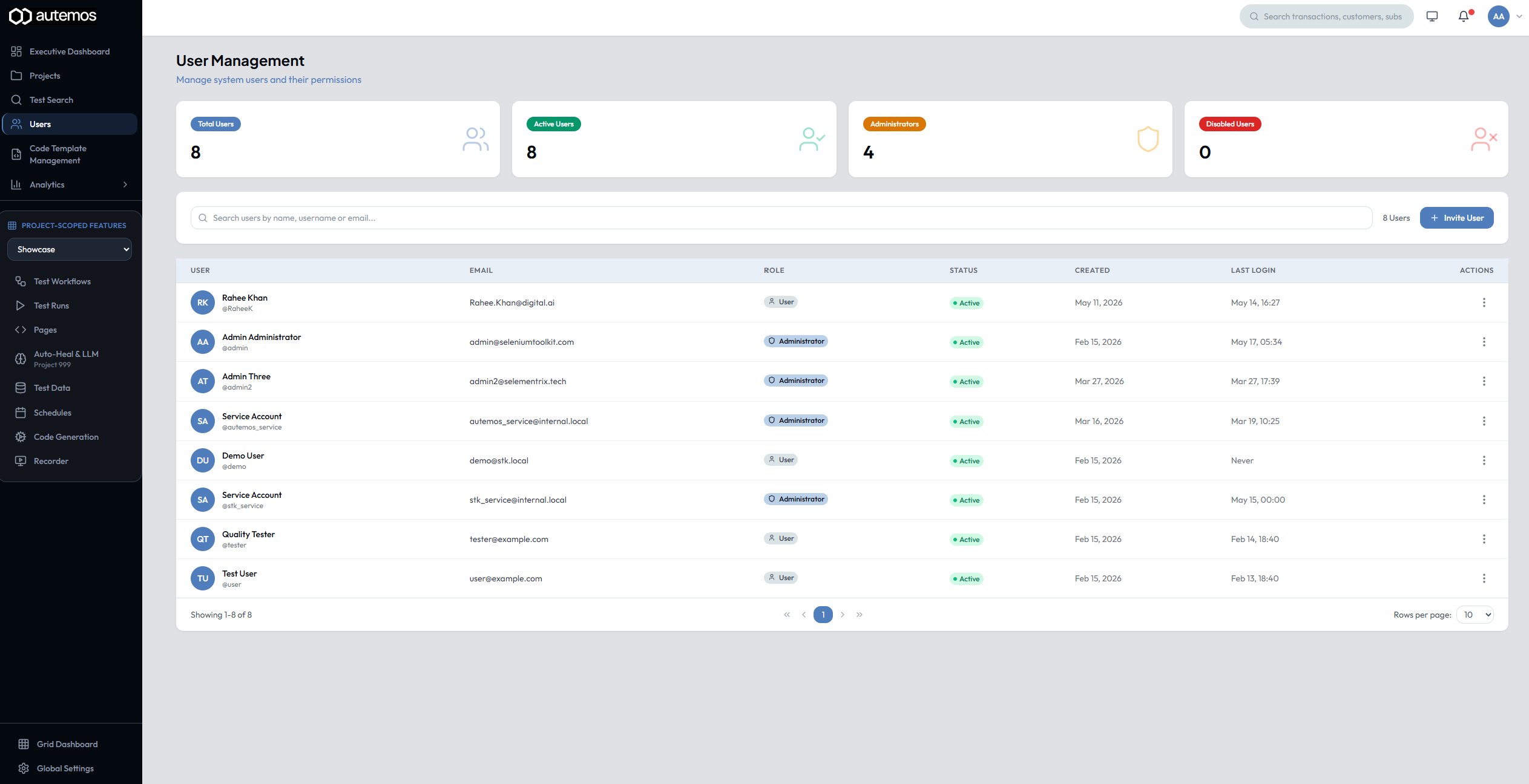Click the Recorder screen icon
The height and width of the screenshot is (784, 1529).
point(21,461)
